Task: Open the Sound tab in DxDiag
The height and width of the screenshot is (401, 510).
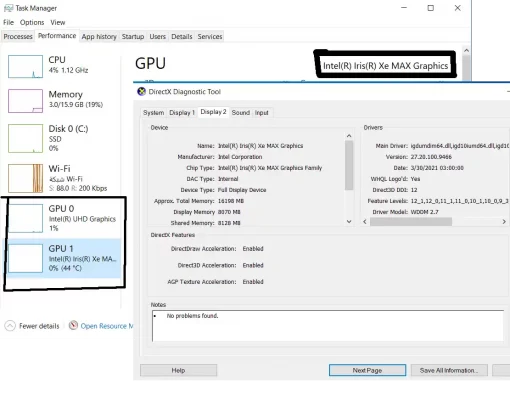Action: (x=241, y=113)
